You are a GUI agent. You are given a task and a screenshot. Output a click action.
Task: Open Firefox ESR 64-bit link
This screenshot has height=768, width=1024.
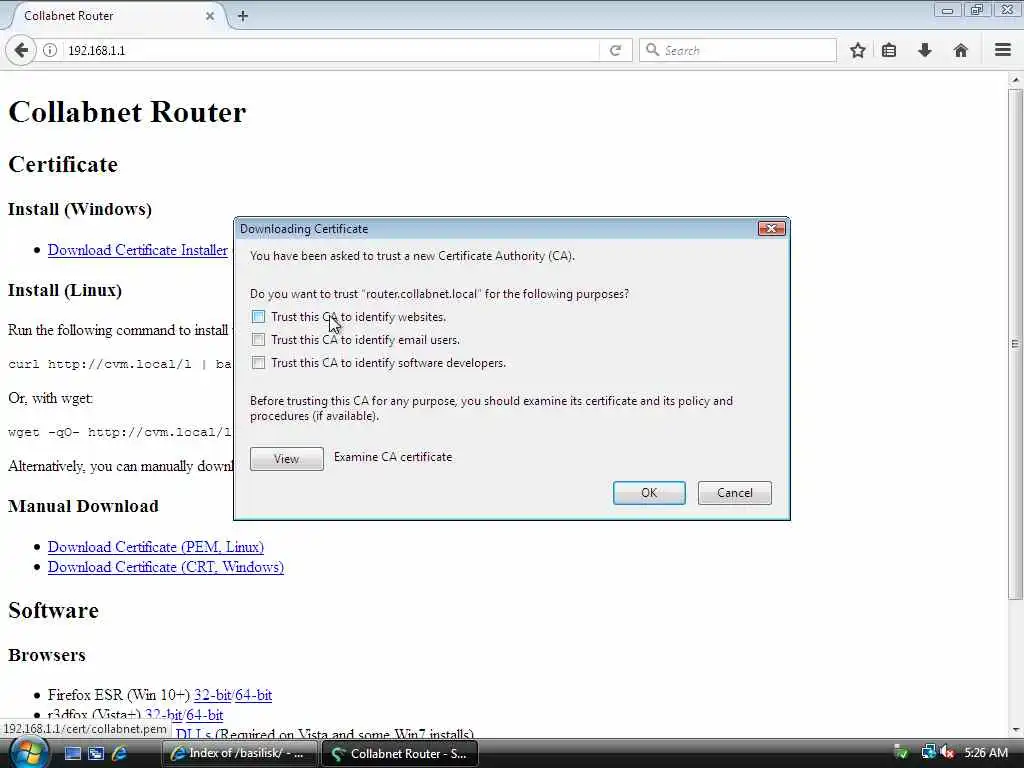click(x=253, y=695)
